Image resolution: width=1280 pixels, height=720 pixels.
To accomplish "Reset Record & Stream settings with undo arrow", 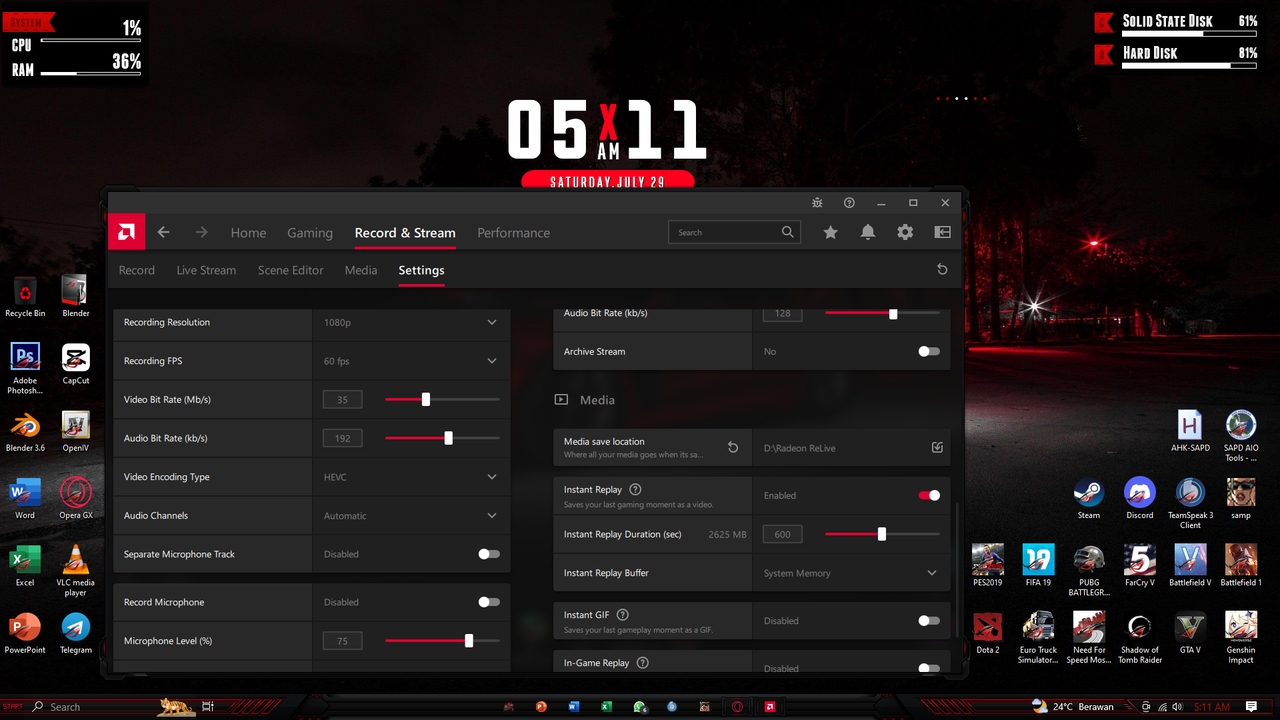I will 942,270.
